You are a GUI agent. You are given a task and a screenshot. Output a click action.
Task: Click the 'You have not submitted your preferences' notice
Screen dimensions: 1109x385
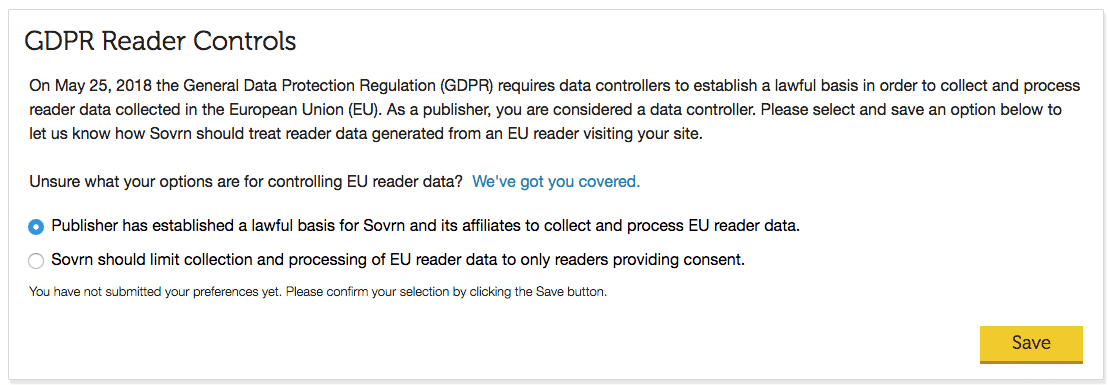click(x=318, y=292)
